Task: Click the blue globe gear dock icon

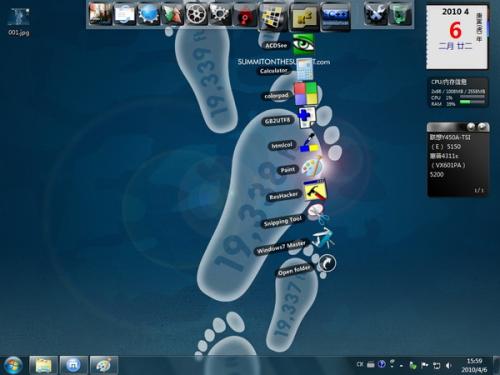Action: point(149,14)
